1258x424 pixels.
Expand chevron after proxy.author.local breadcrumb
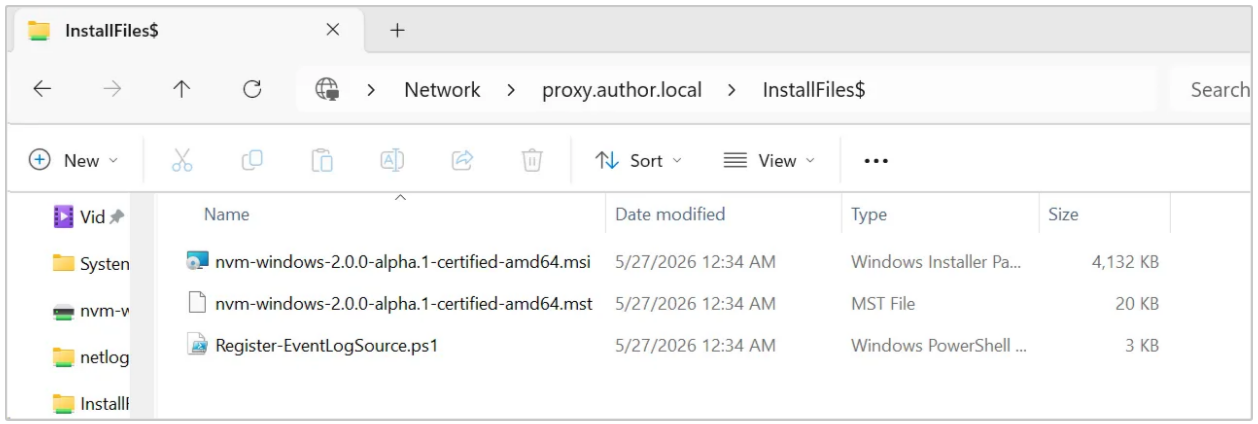(732, 91)
